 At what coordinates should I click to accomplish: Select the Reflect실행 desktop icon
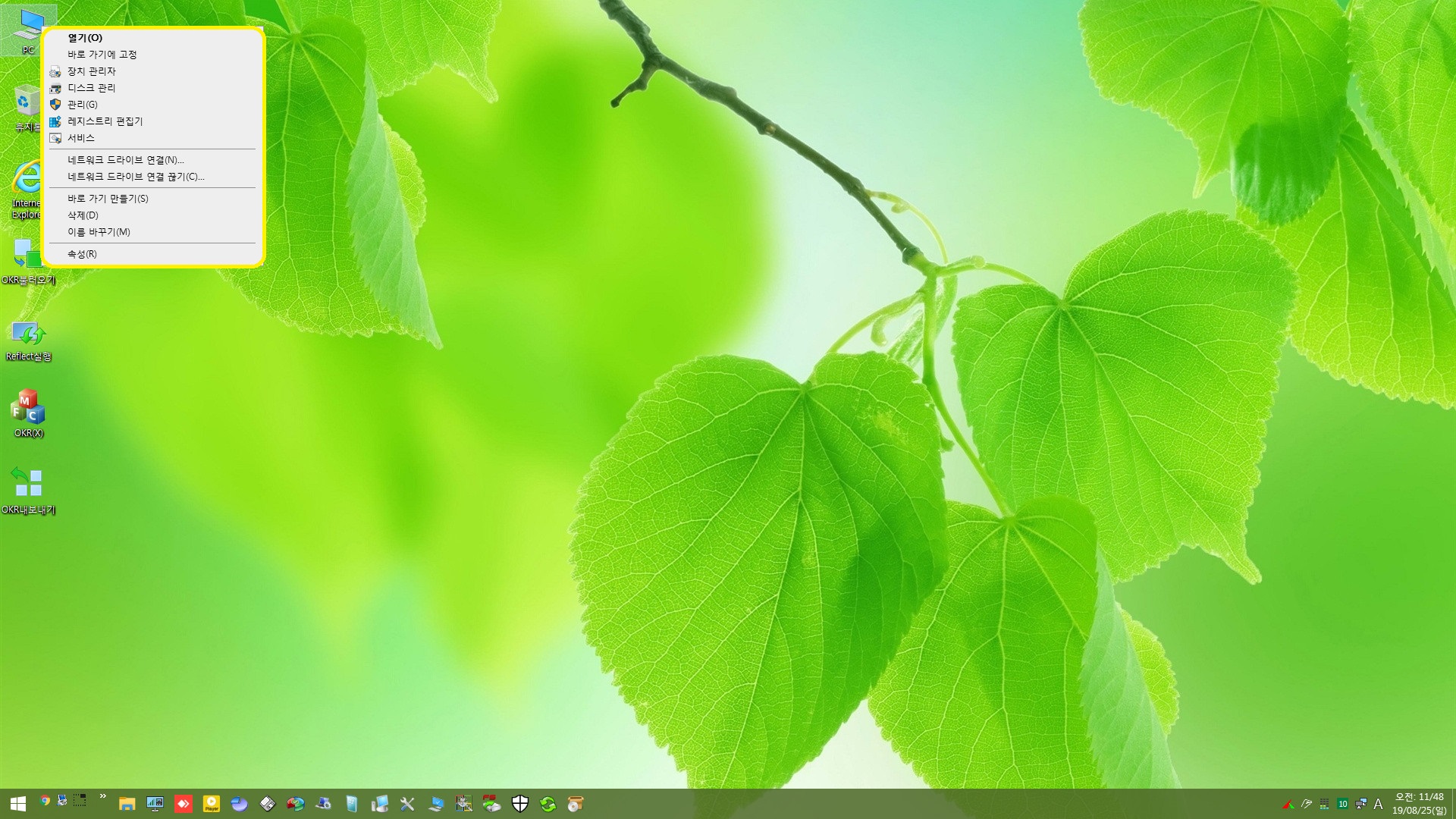tap(28, 340)
